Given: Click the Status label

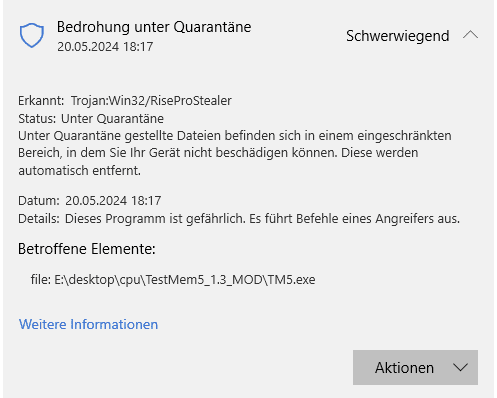Looking at the screenshot, I should click(37, 119).
